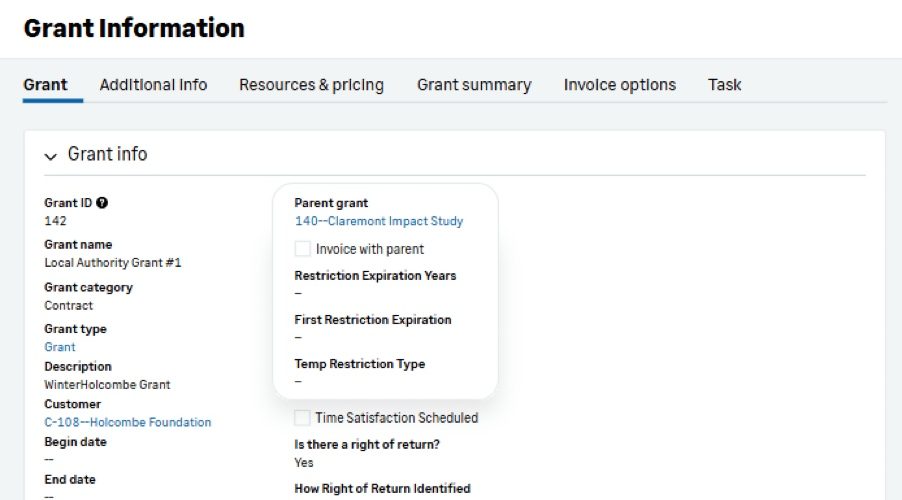The height and width of the screenshot is (500, 902).
Task: Click the Grant Information page title
Action: (x=134, y=28)
